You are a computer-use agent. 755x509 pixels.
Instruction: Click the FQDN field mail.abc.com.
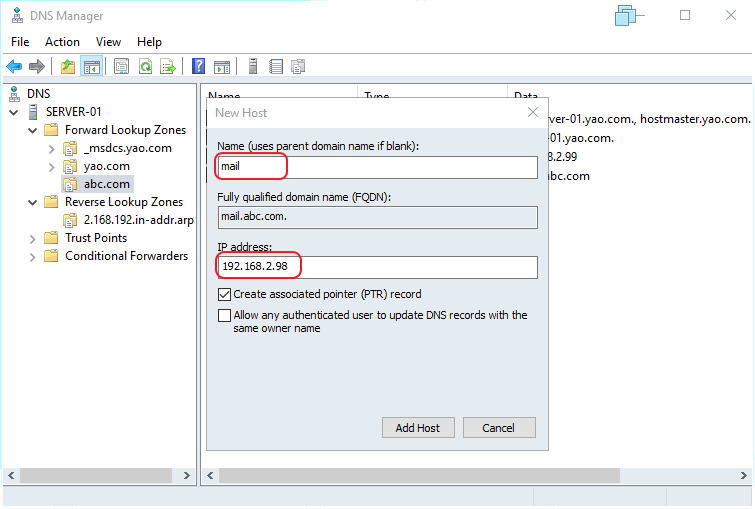(378, 217)
